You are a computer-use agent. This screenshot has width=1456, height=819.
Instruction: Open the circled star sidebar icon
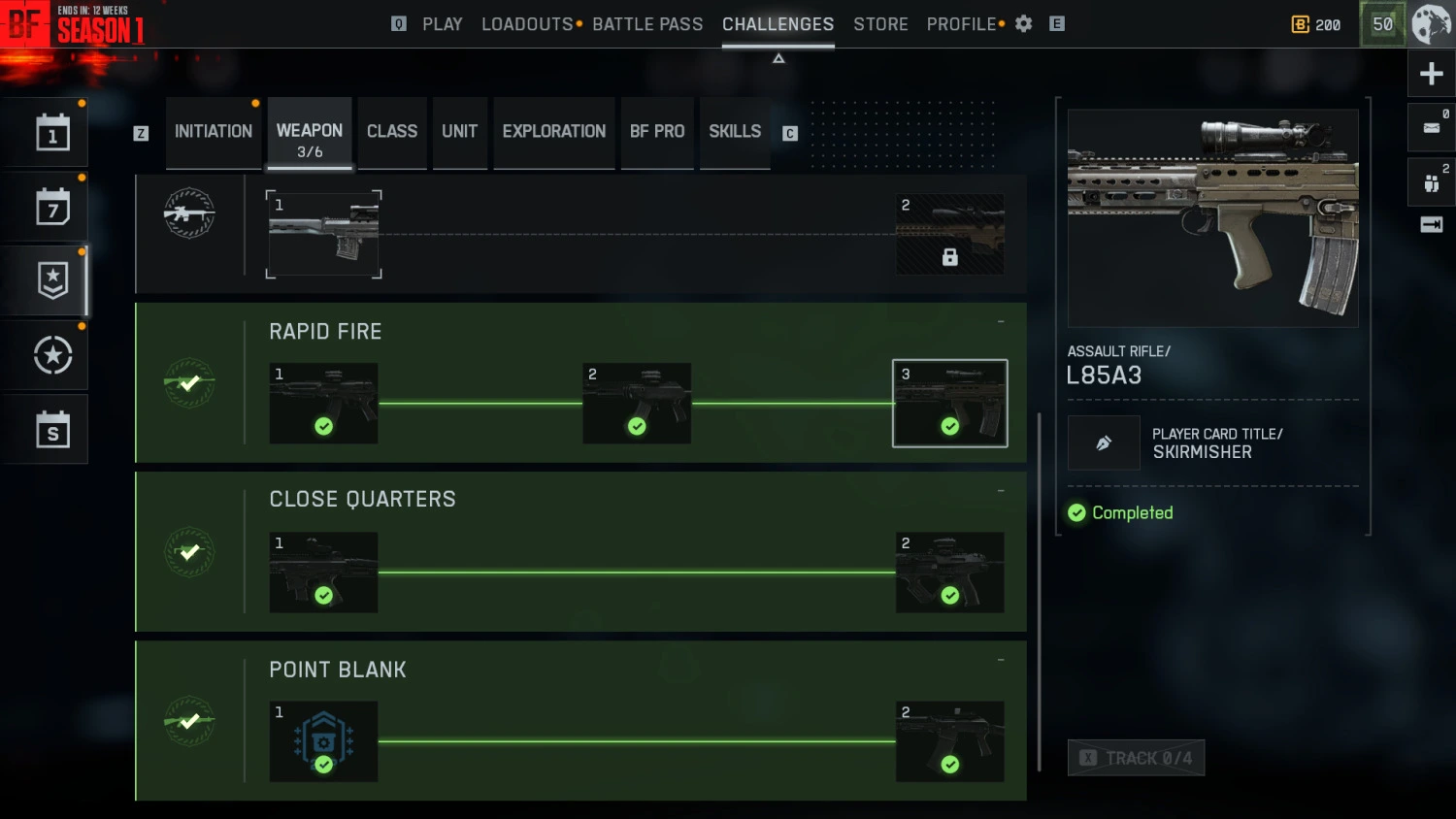(52, 355)
